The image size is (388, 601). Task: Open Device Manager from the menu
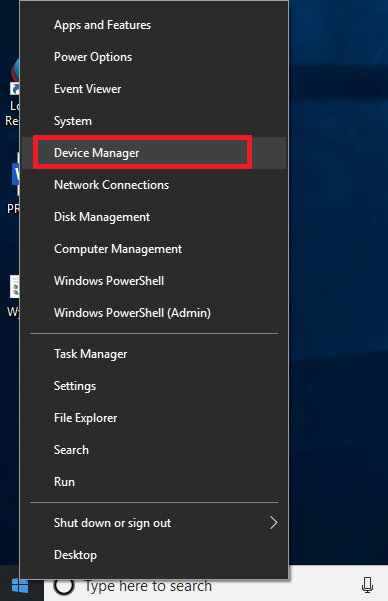[154, 153]
